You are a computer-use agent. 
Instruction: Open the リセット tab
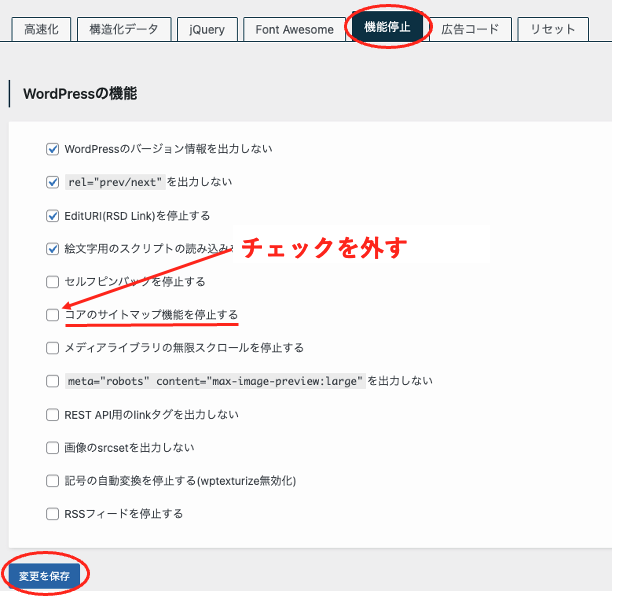click(x=553, y=29)
